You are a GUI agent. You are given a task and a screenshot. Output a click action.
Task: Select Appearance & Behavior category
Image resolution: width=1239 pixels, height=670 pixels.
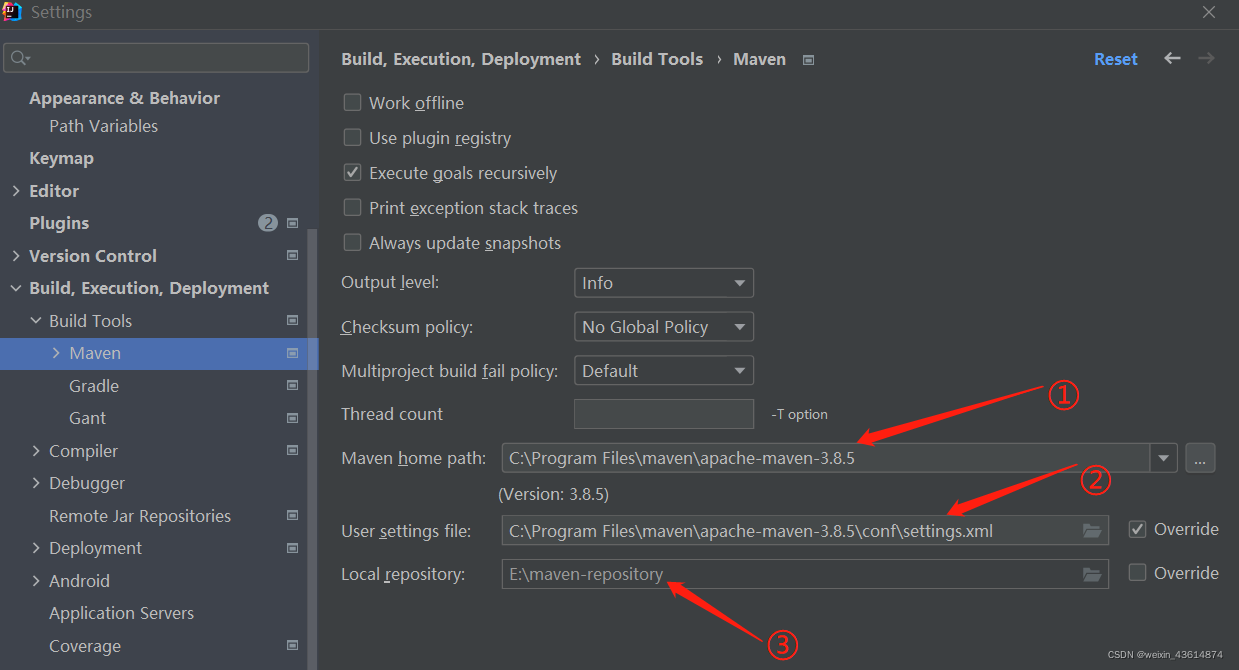pos(124,98)
